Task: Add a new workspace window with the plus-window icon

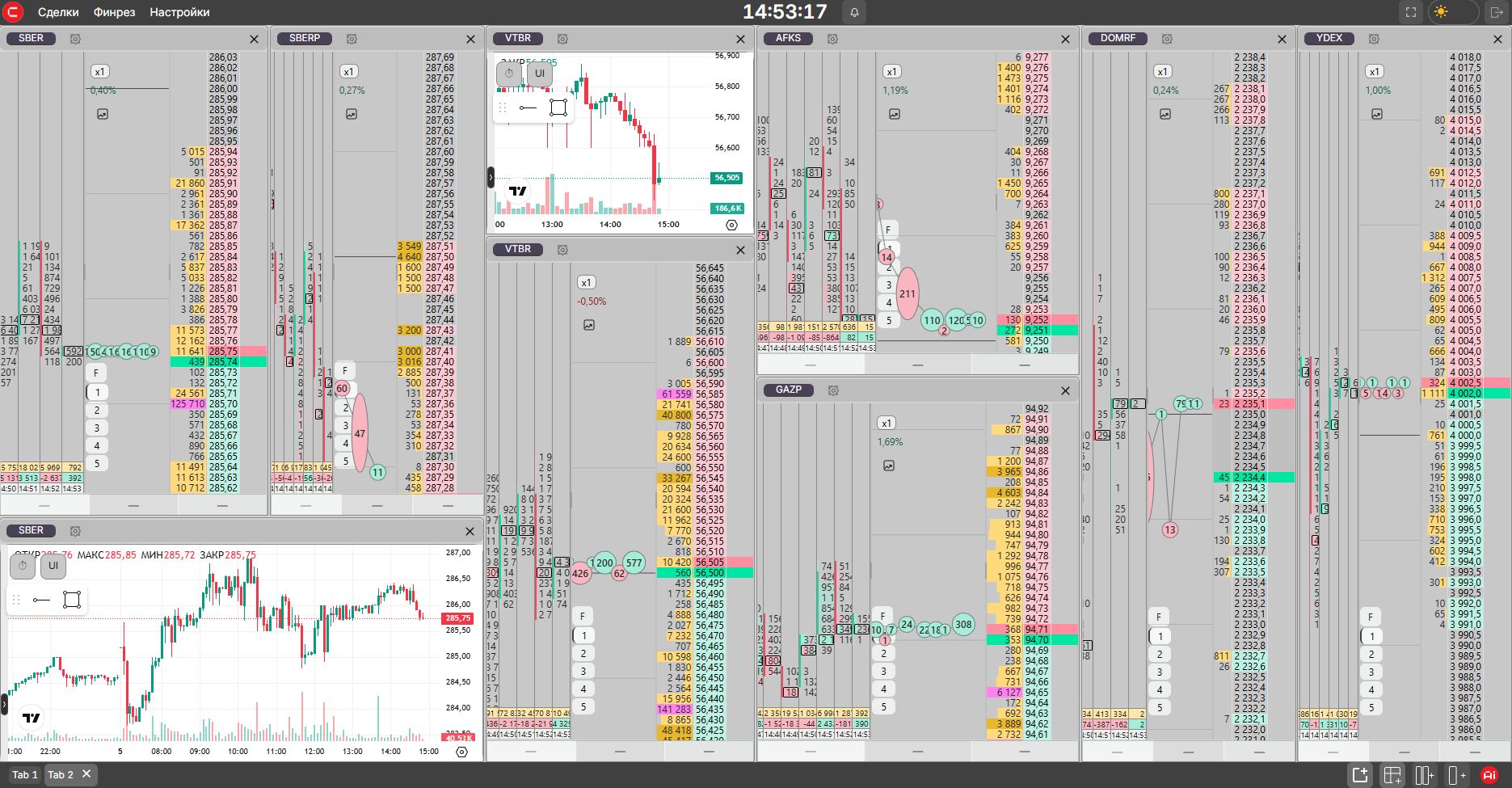Action: [1360, 775]
